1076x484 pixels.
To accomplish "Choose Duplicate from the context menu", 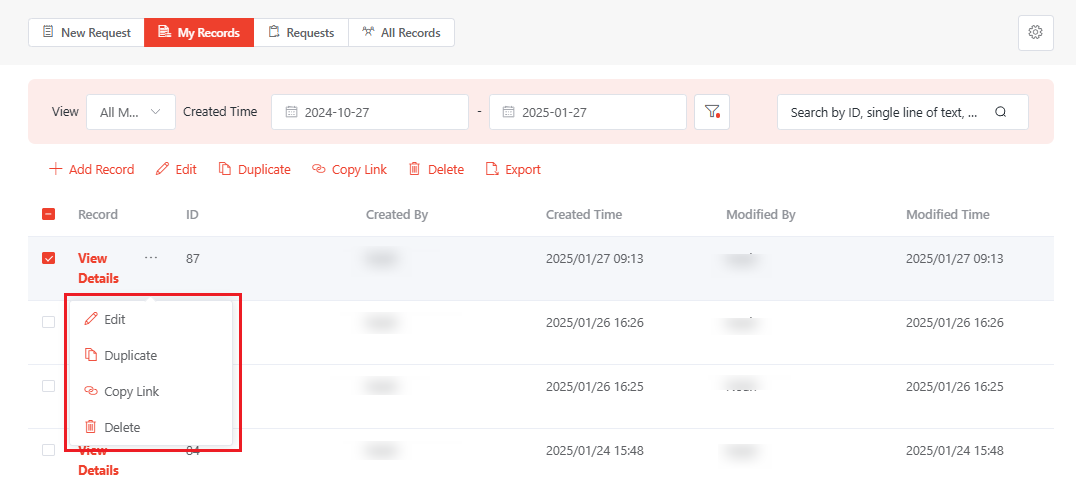I will (x=130, y=355).
